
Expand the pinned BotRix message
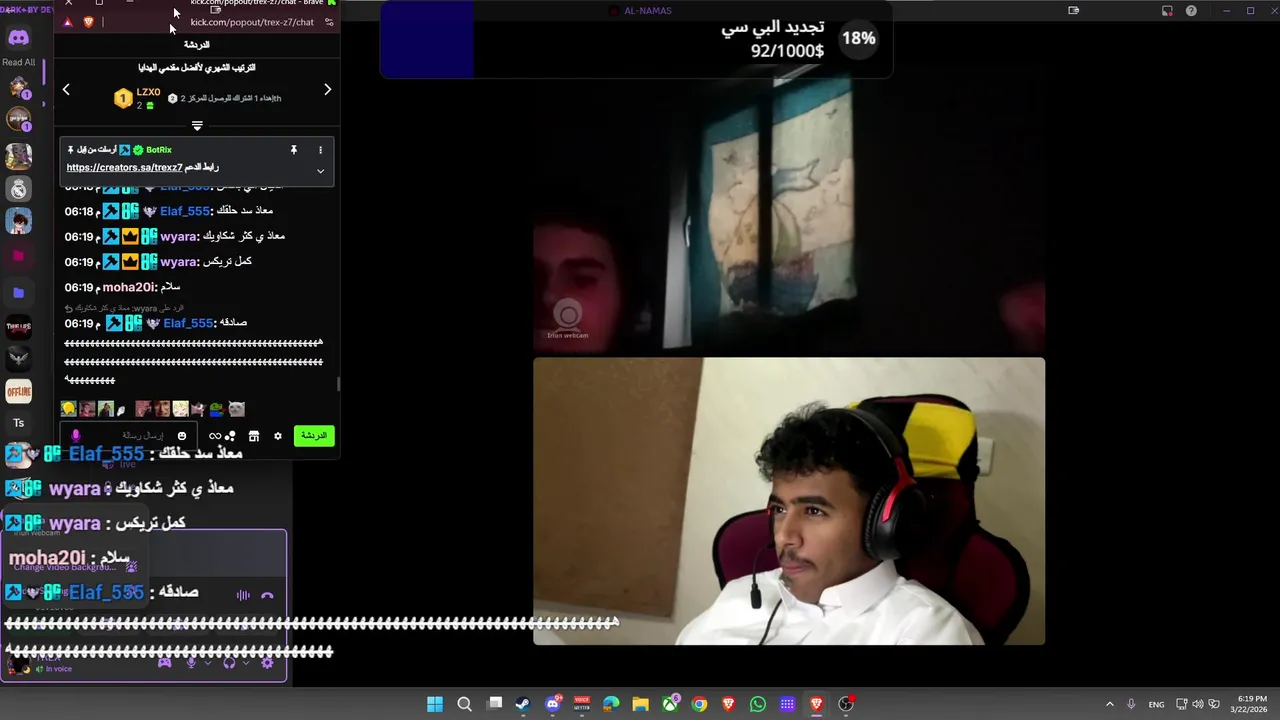tap(320, 171)
